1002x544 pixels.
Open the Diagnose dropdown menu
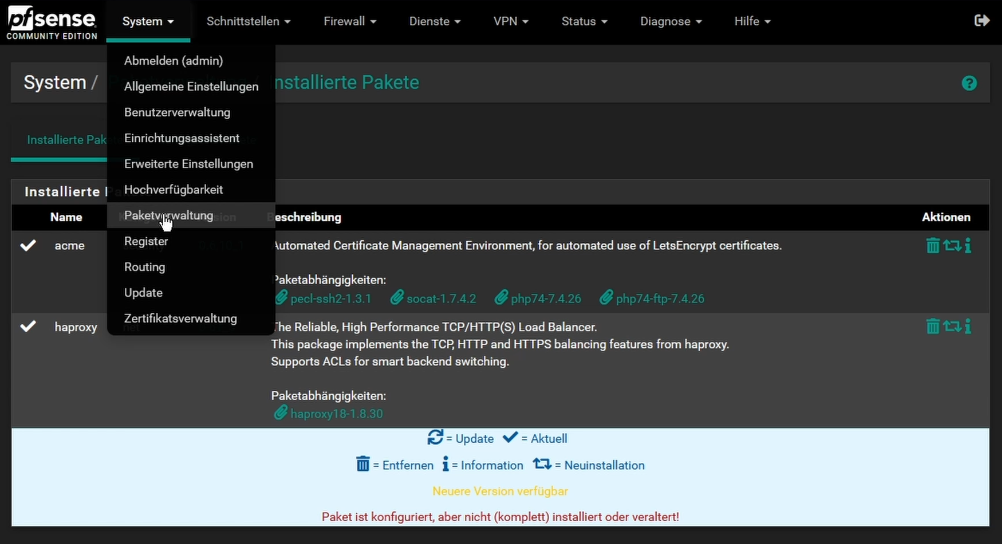click(x=671, y=21)
